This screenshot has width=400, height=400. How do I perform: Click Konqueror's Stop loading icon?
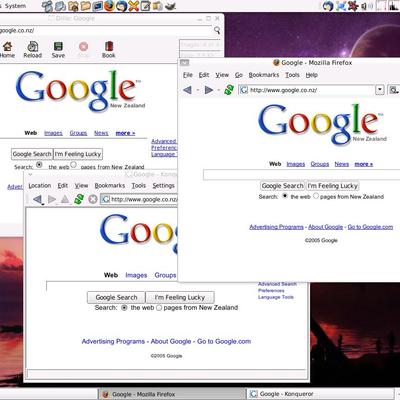click(x=93, y=199)
